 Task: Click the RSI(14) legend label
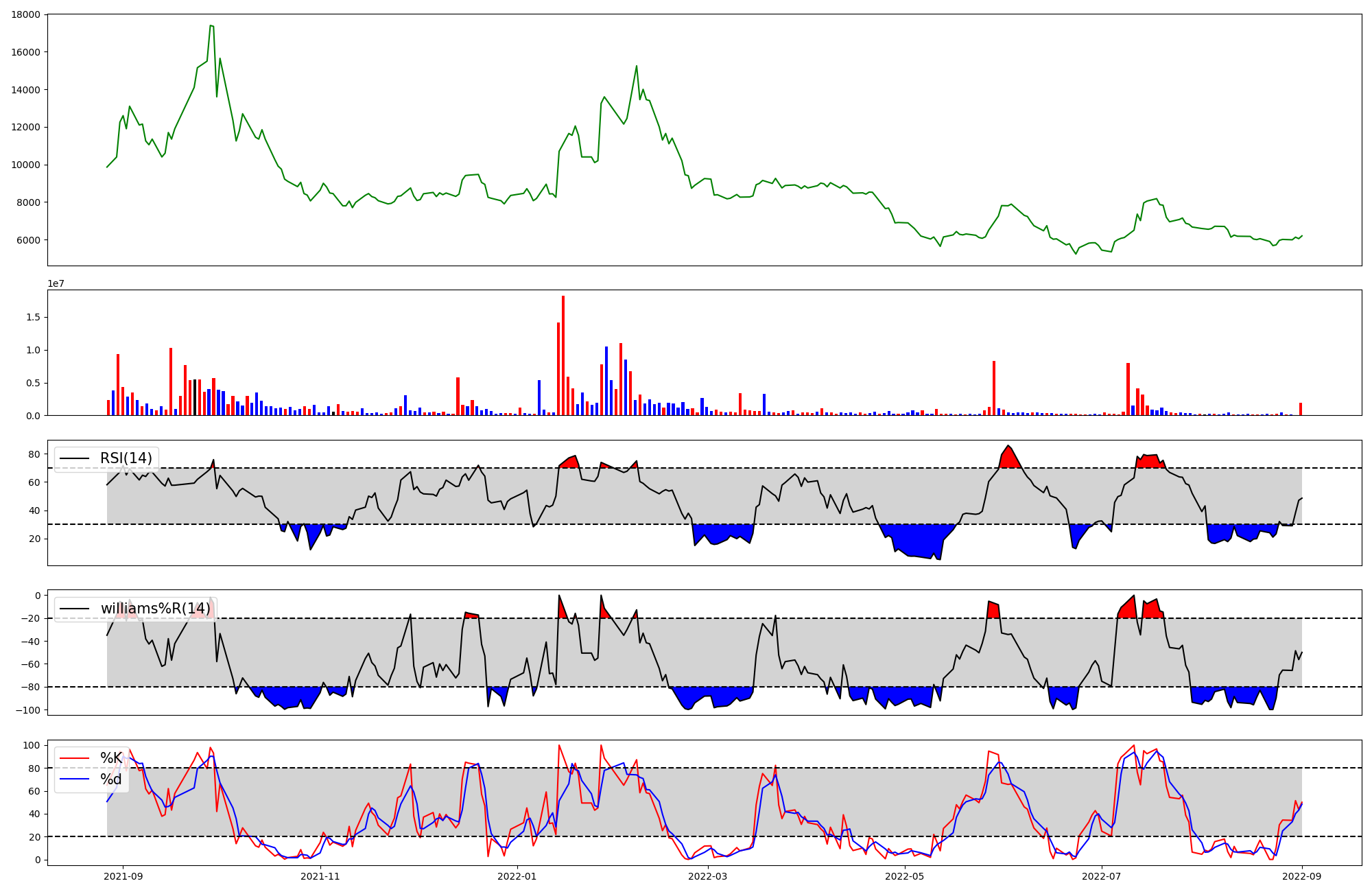coord(126,458)
